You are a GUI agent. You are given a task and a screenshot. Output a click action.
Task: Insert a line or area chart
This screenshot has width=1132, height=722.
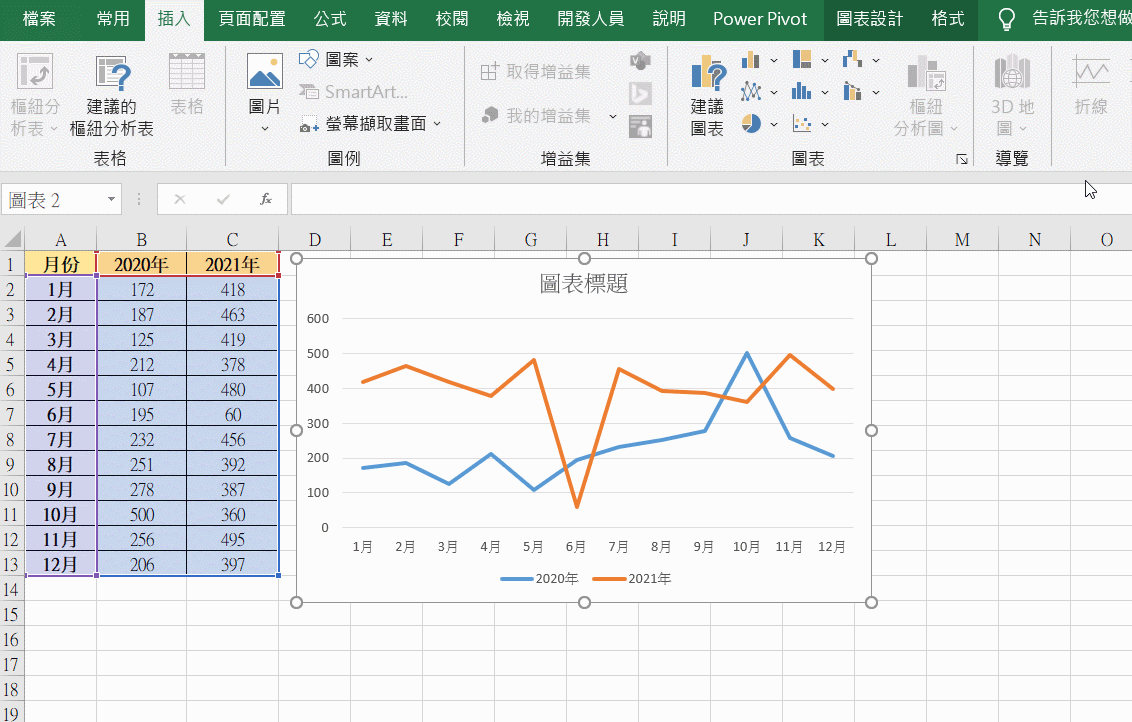point(751,92)
